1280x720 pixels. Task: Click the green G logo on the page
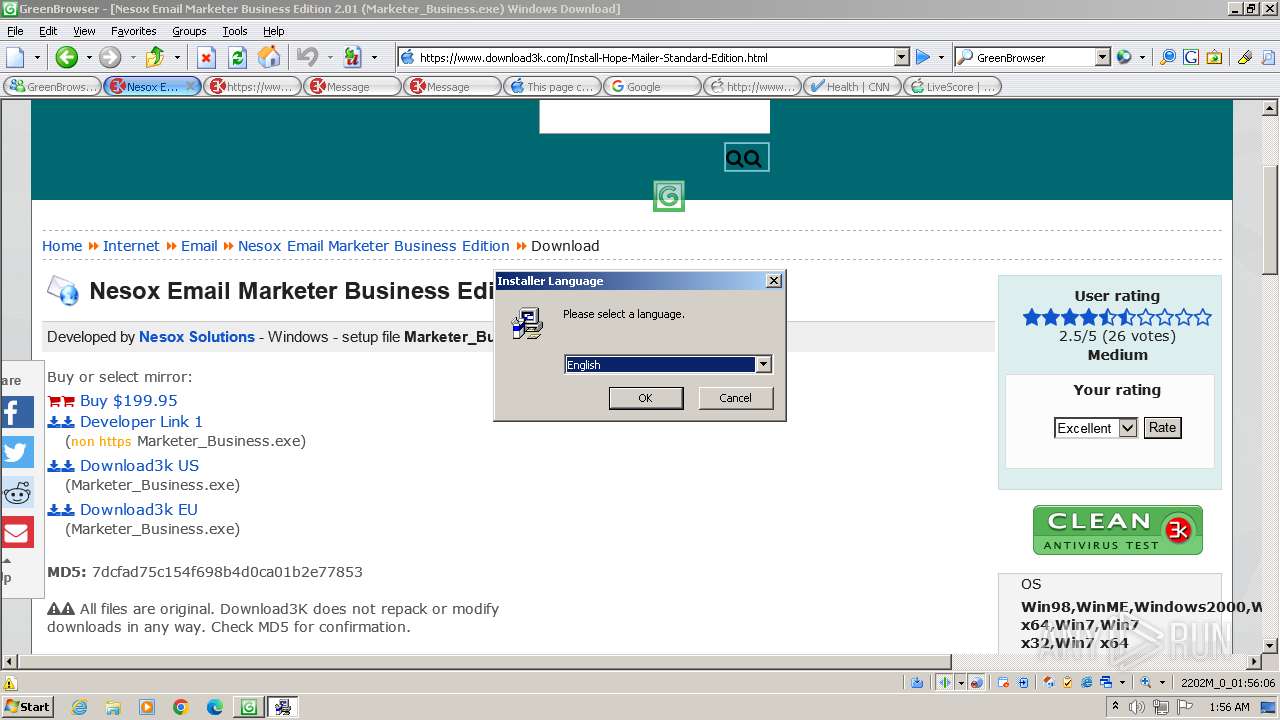669,196
